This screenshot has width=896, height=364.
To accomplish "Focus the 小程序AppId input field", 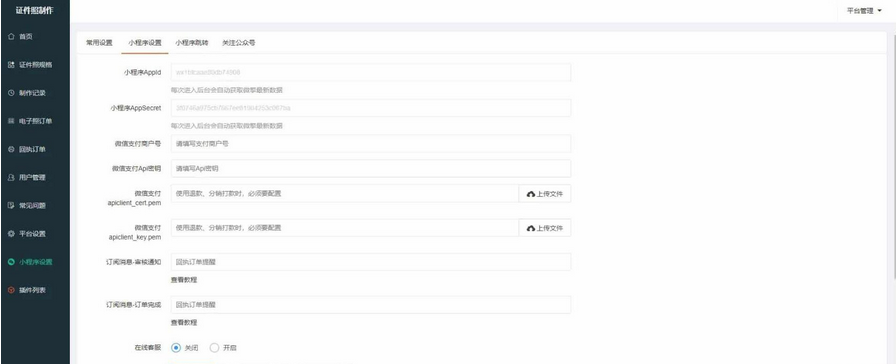I will coord(371,73).
